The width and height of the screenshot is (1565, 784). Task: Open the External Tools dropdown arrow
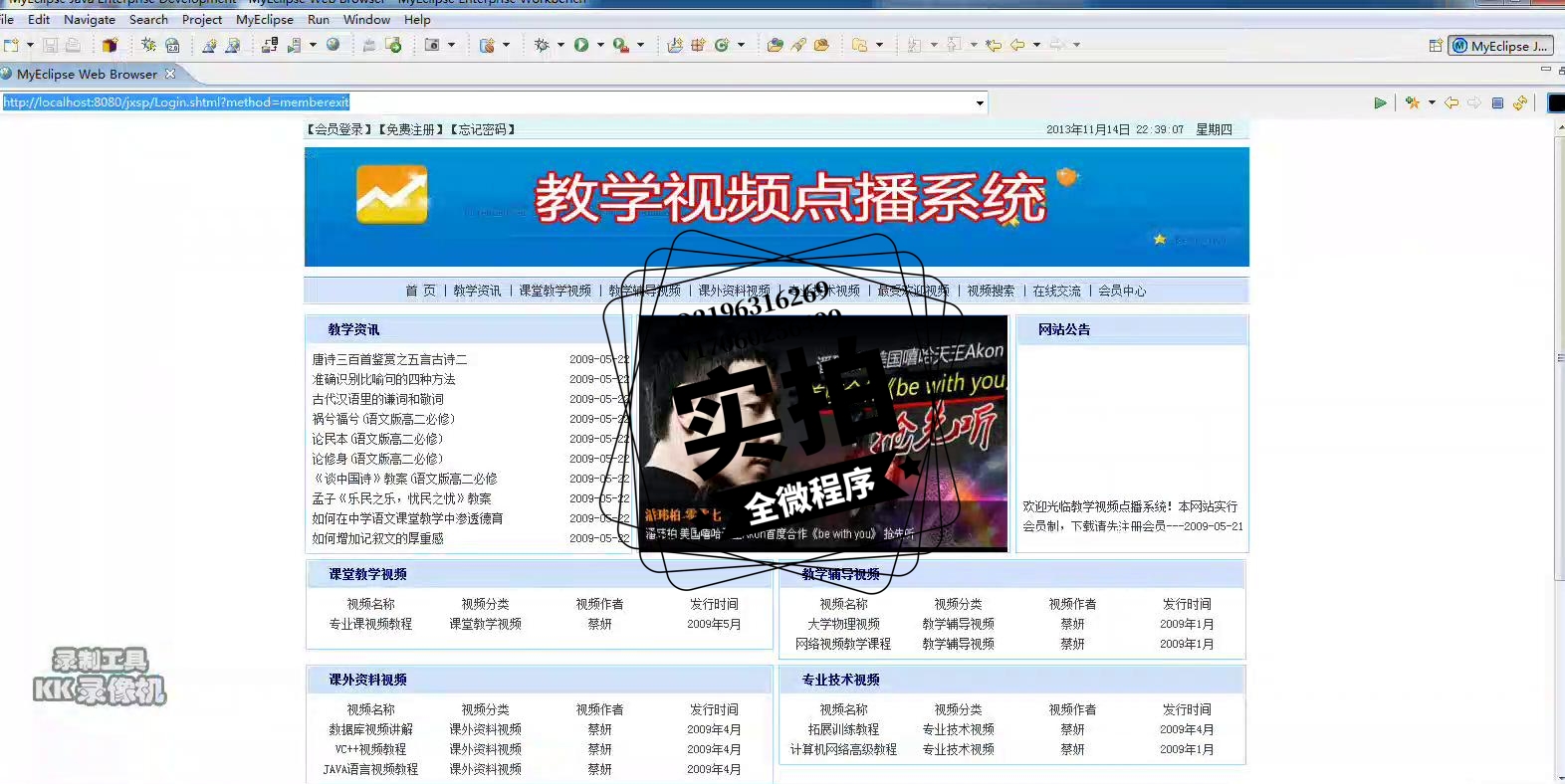[x=640, y=45]
